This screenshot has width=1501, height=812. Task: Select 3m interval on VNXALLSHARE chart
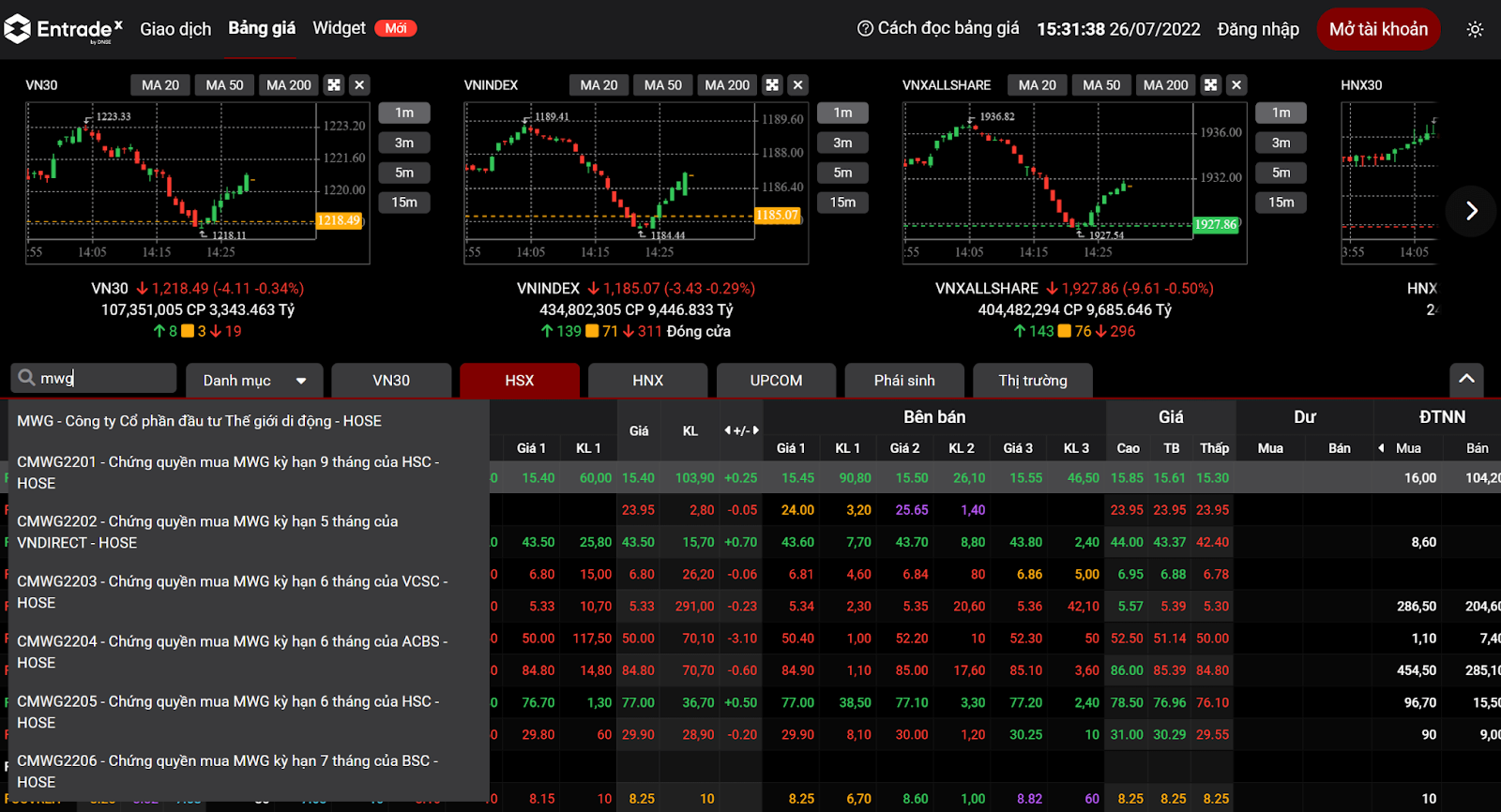pos(1281,143)
